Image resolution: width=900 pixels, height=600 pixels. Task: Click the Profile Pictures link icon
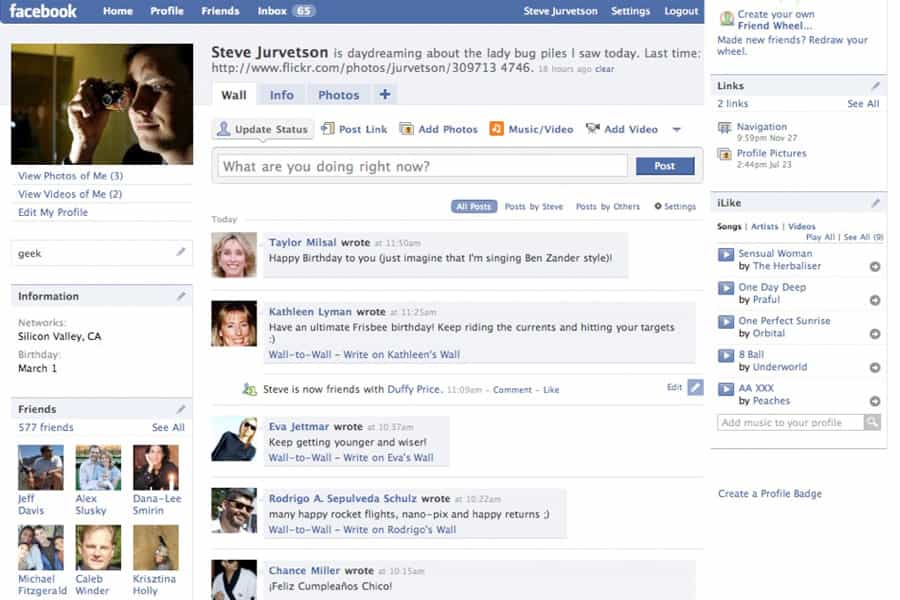tap(725, 154)
